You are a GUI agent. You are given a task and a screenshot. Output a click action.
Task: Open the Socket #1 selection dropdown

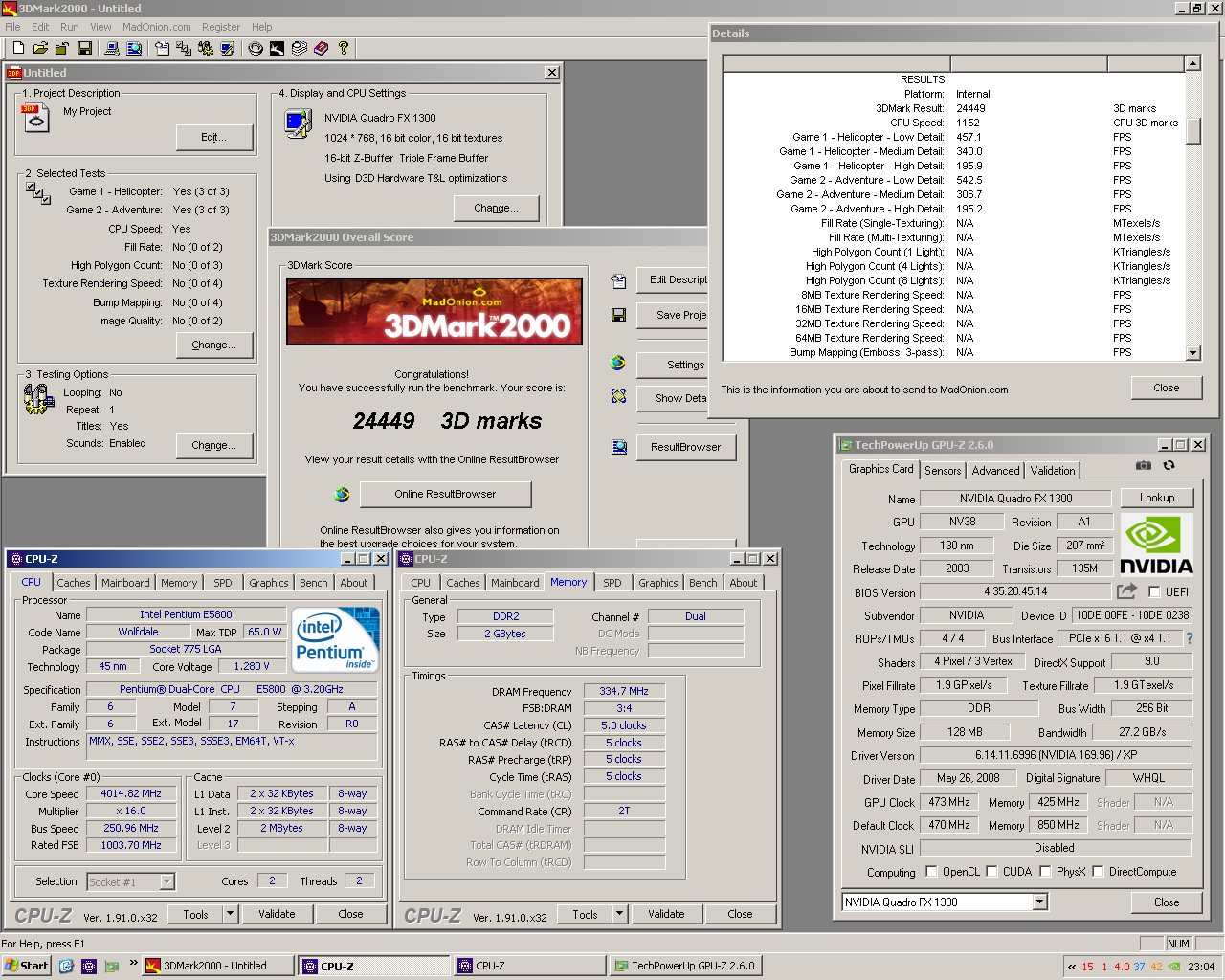[x=167, y=882]
